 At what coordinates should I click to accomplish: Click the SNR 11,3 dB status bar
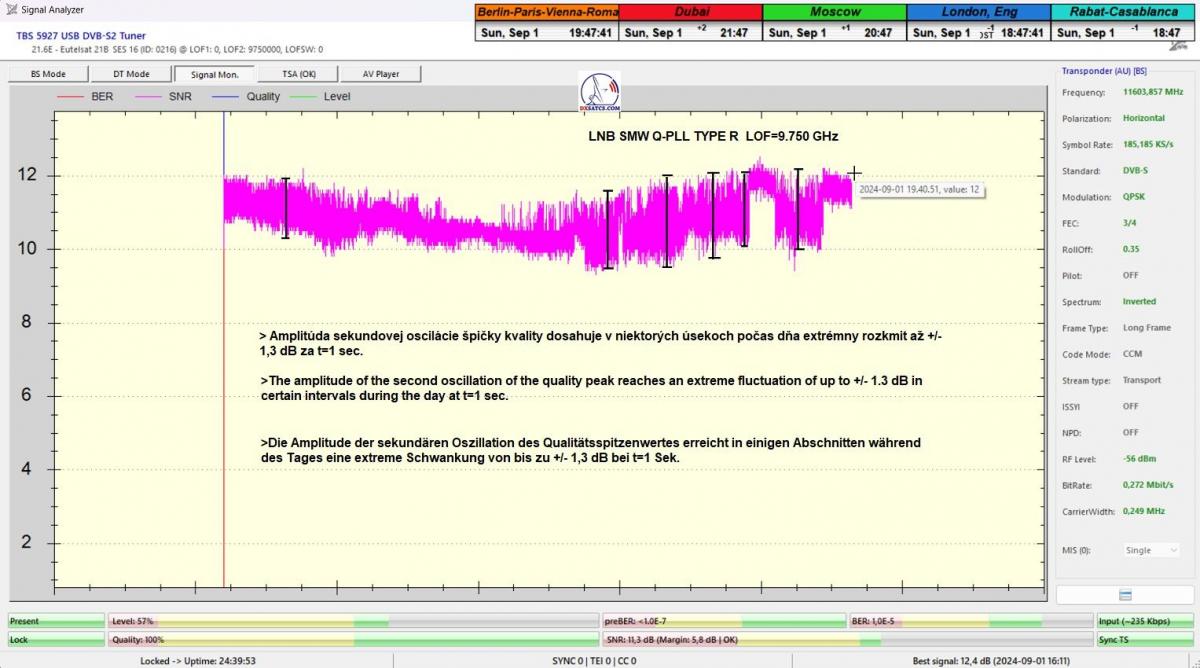[847, 640]
